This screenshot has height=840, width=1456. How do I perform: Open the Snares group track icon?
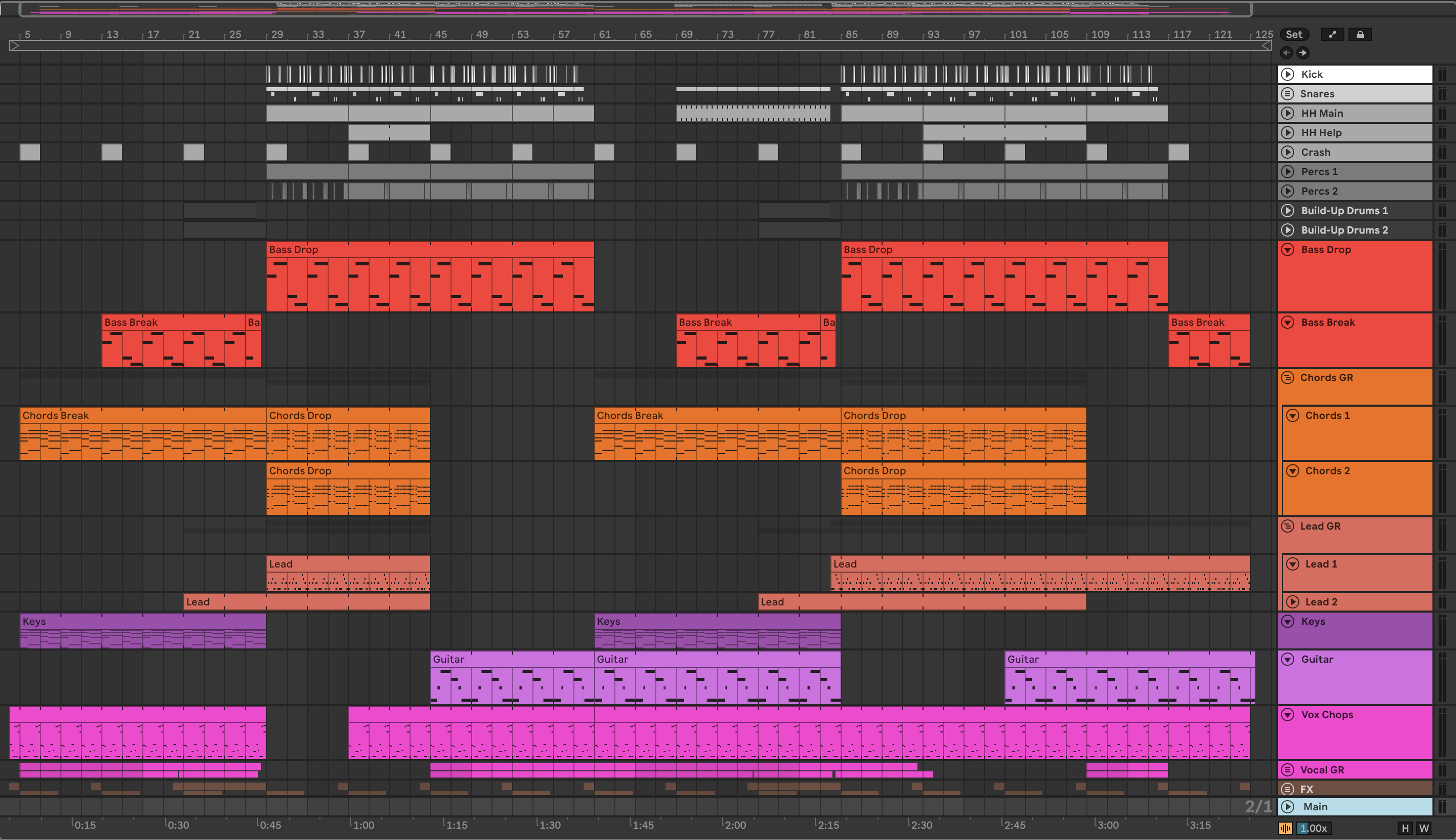[1288, 93]
